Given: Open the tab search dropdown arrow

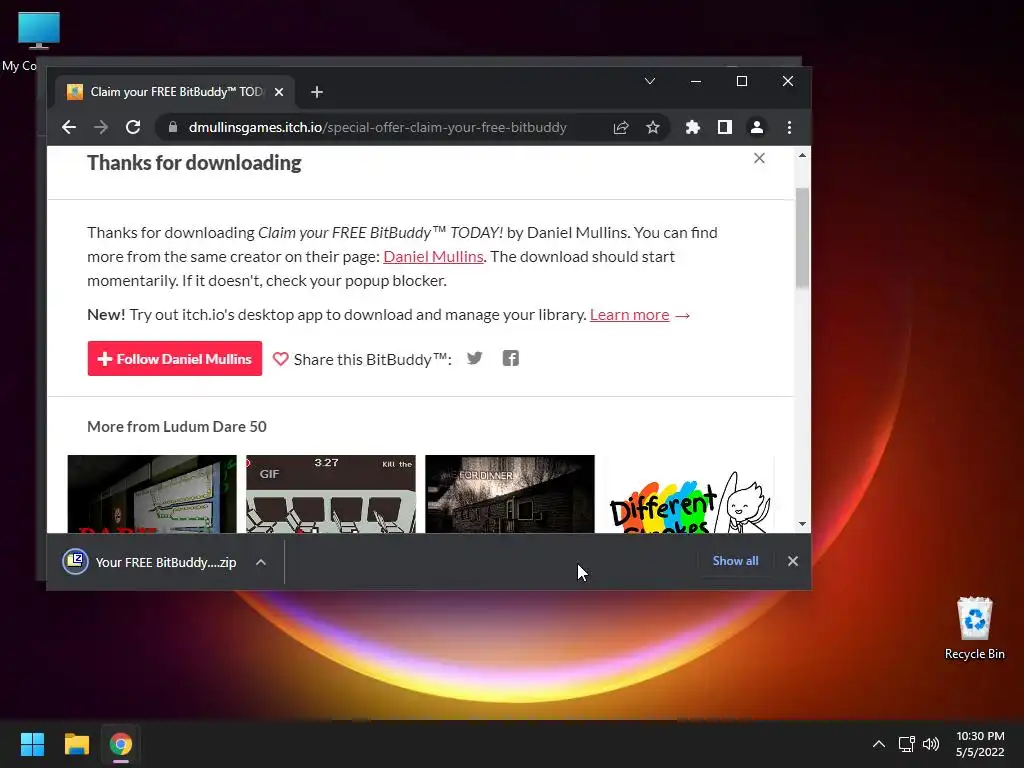Looking at the screenshot, I should click(x=650, y=81).
